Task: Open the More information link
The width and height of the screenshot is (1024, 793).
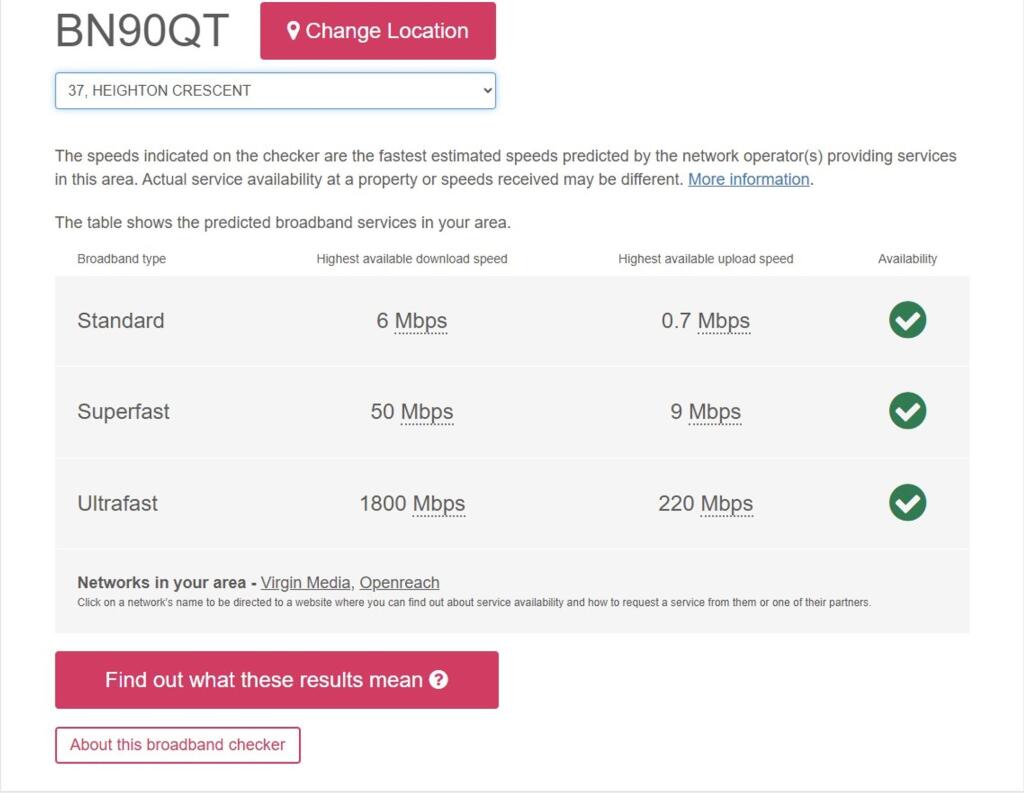Action: pos(748,180)
